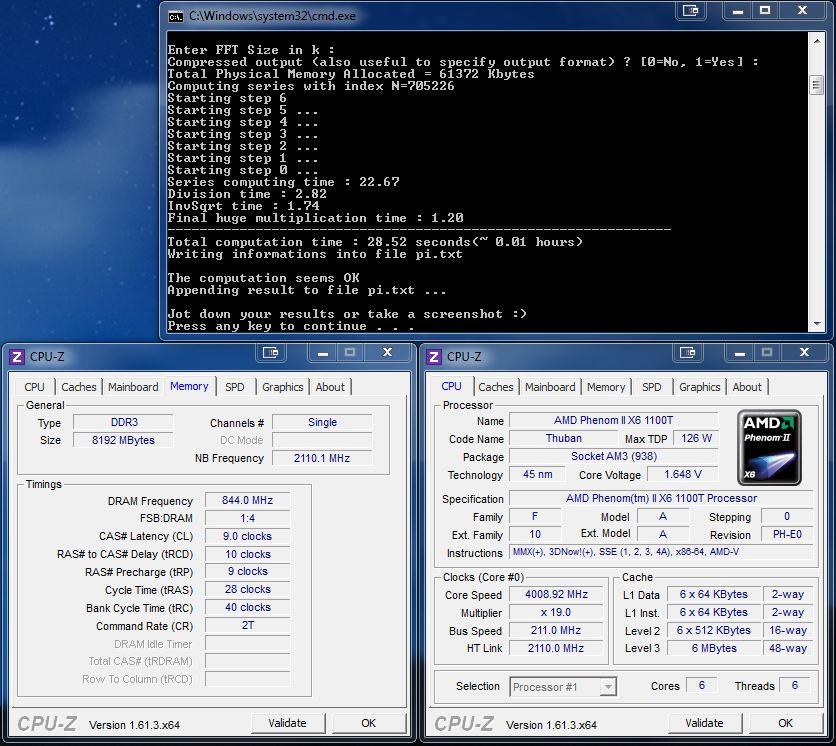The image size is (836, 746).
Task: Click the memory Type DDR3 field
Action: (124, 422)
